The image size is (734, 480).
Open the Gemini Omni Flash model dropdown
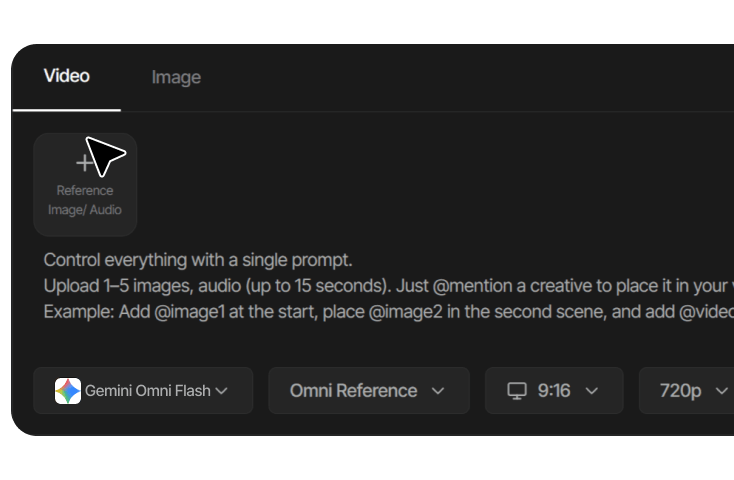click(x=143, y=391)
